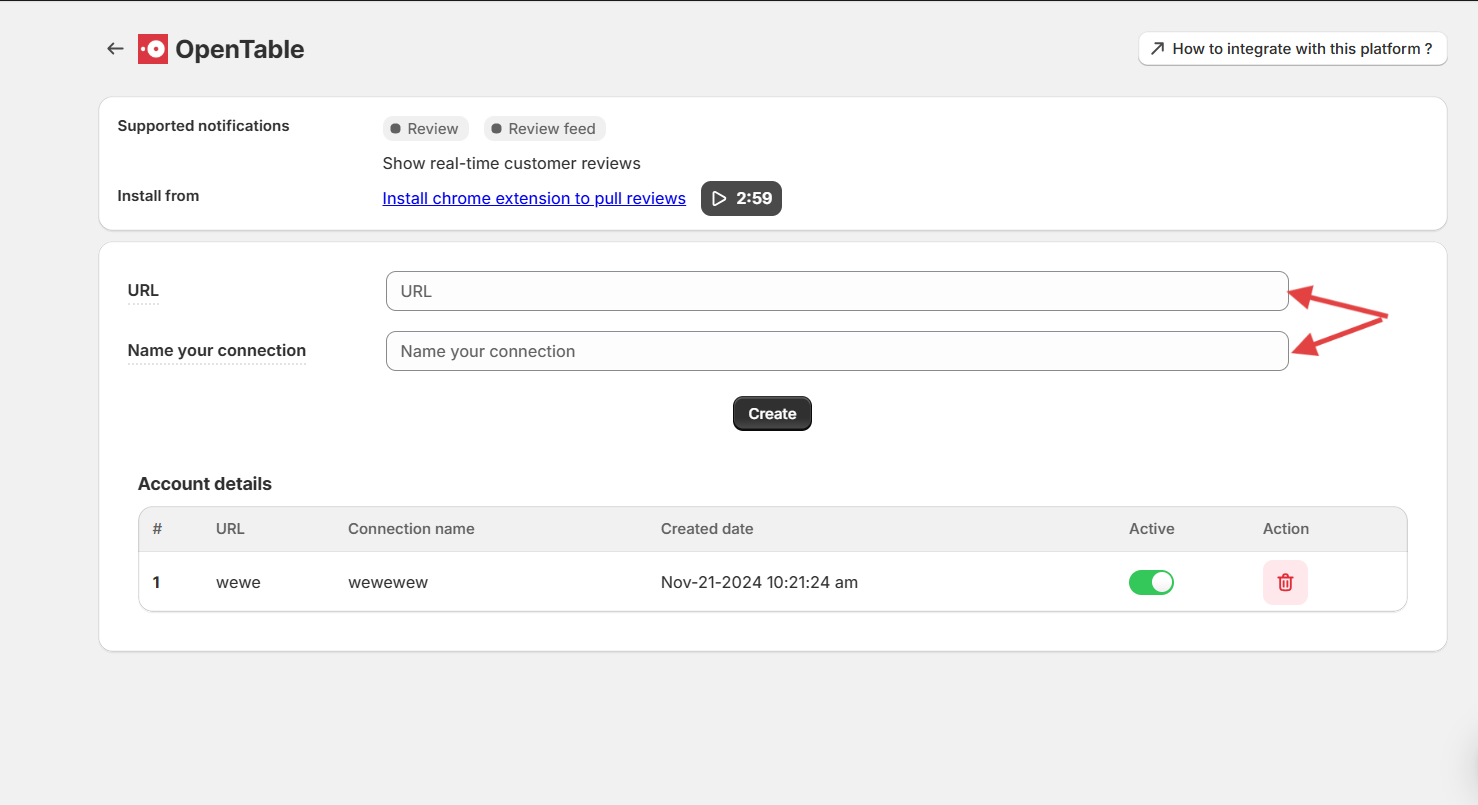Focus the URL input field
1478x805 pixels.
837,291
